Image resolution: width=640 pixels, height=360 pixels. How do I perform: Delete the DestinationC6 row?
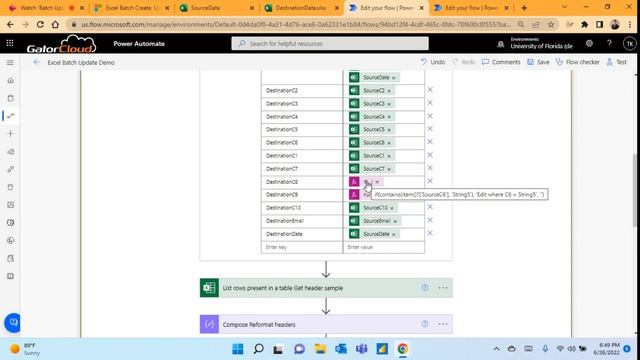pyautogui.click(x=430, y=142)
